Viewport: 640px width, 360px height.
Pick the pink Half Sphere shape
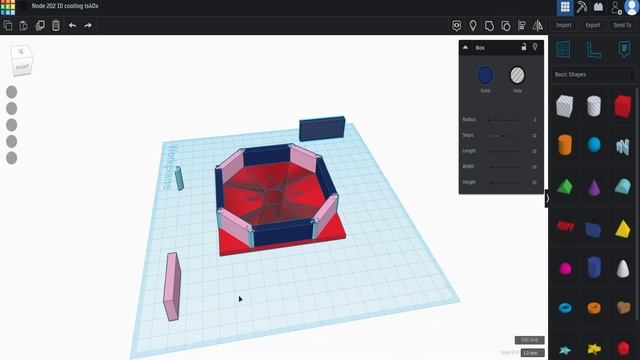click(565, 269)
